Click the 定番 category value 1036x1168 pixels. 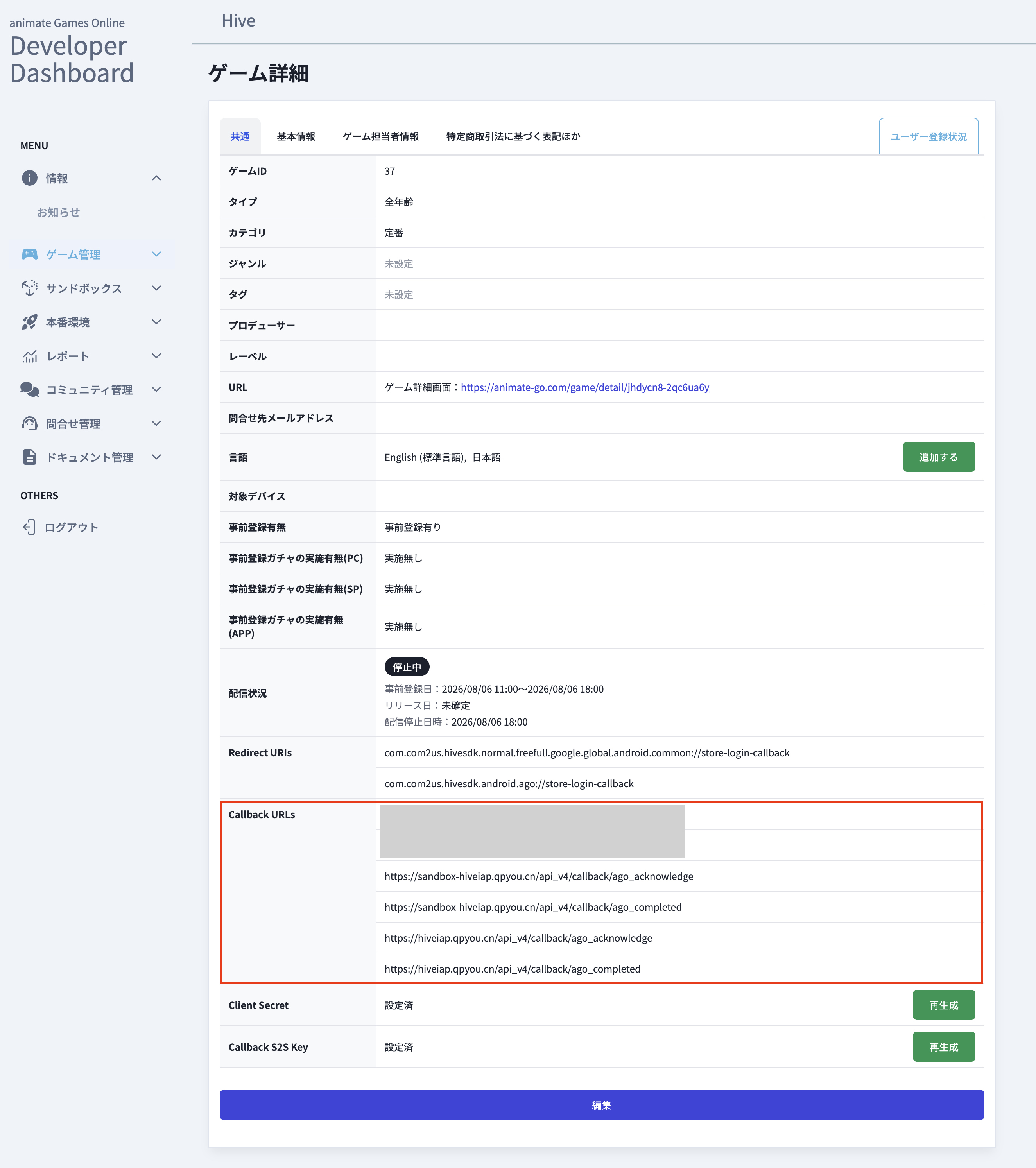(394, 233)
